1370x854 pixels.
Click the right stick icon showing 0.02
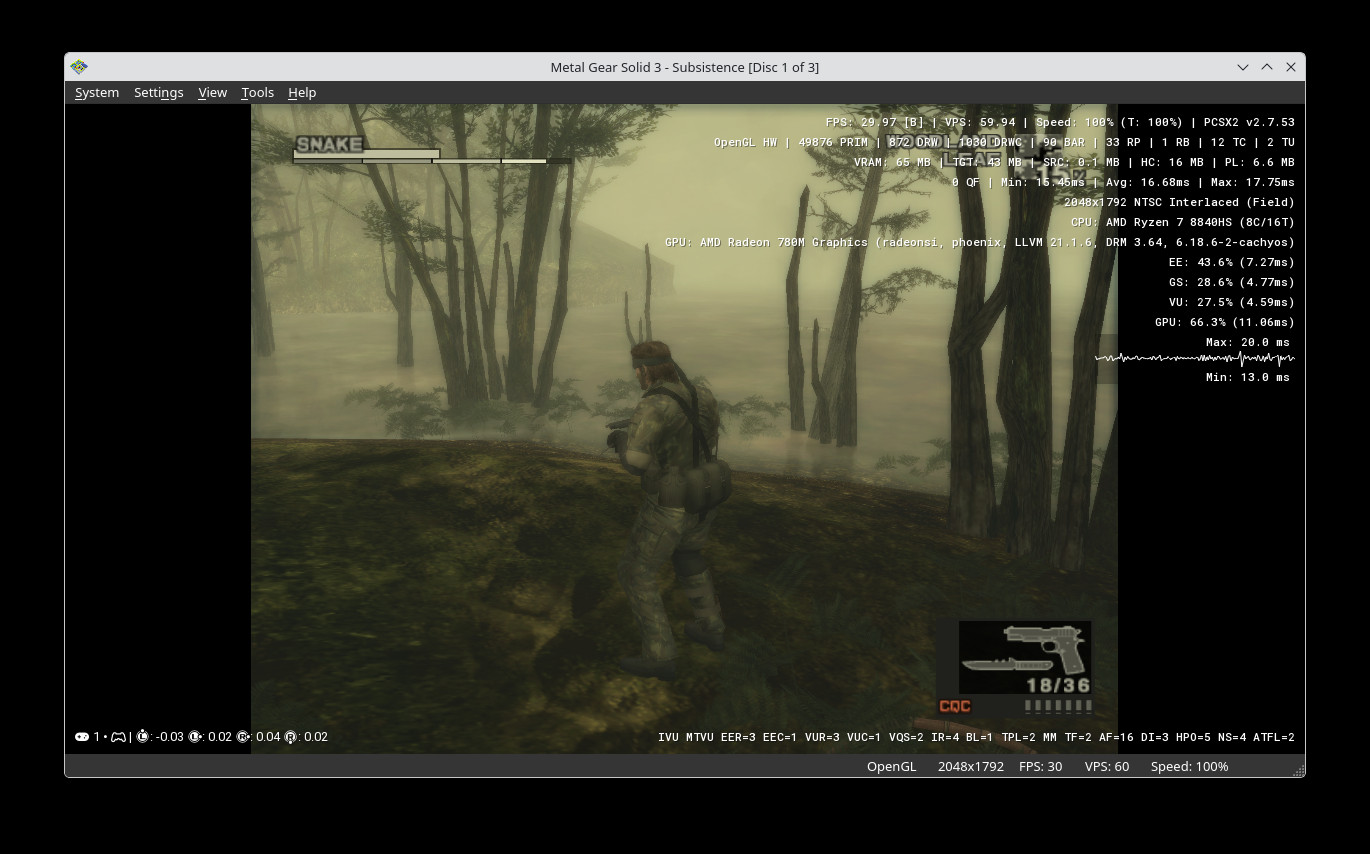291,737
